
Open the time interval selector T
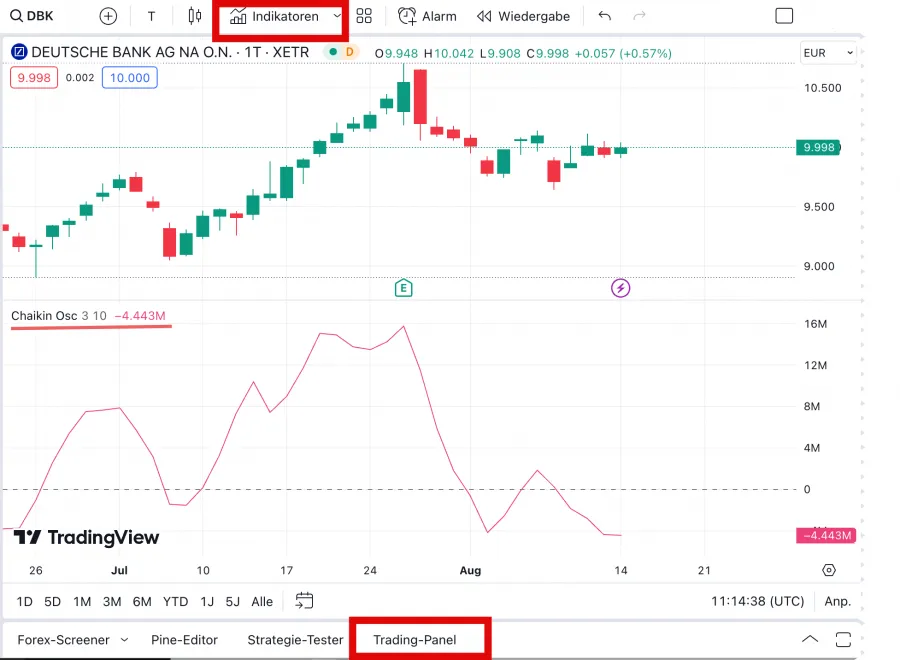(x=151, y=16)
